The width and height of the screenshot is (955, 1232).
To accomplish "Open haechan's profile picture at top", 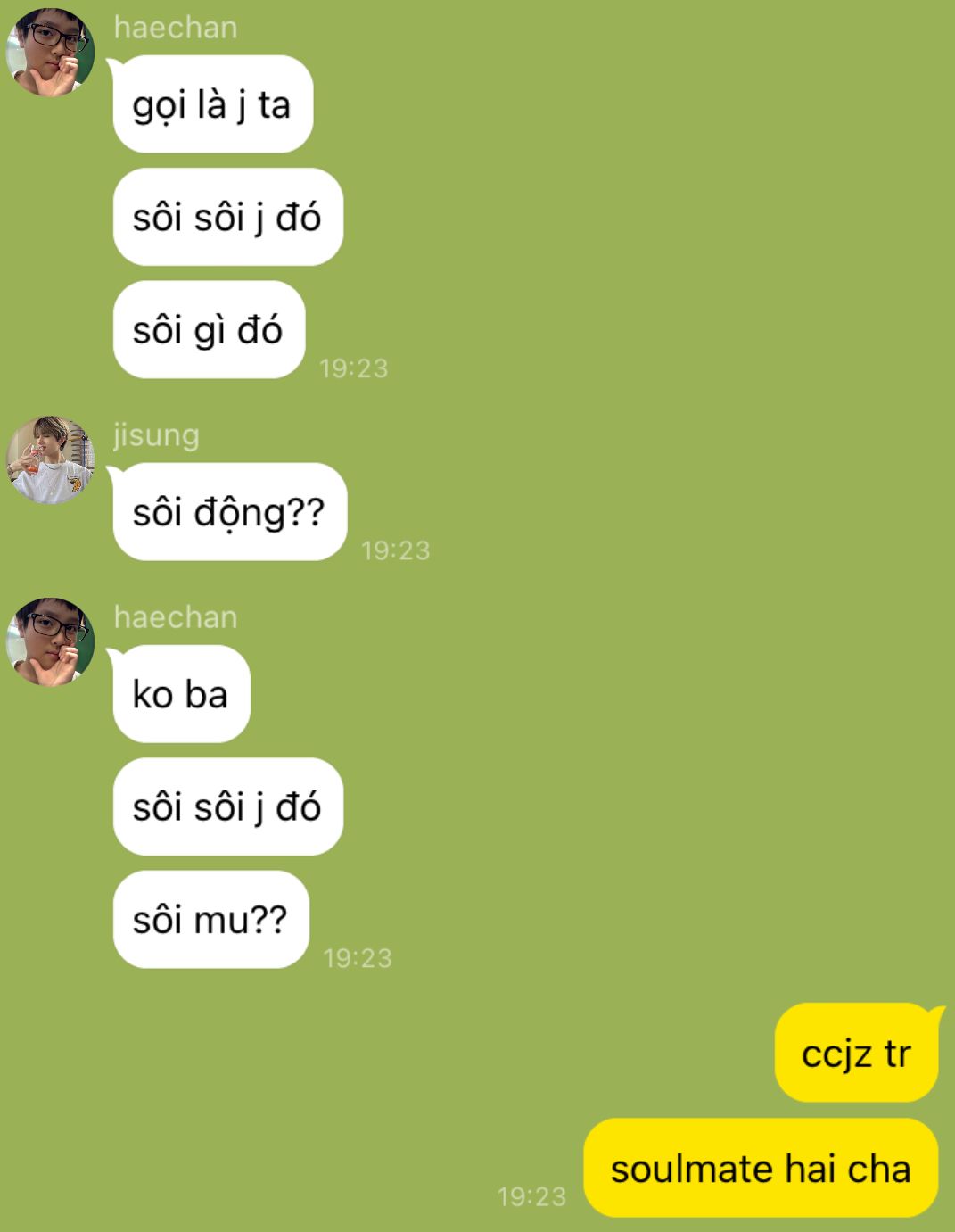I will [50, 52].
